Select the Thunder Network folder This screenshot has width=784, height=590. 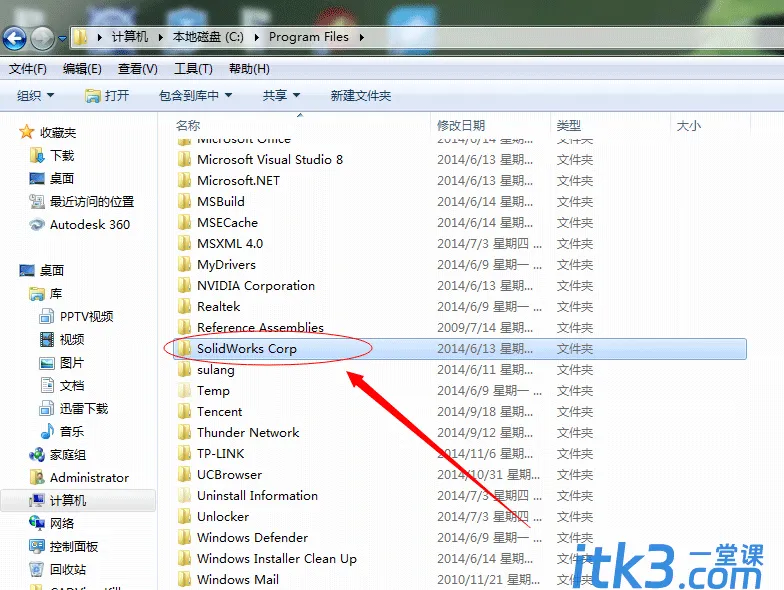point(248,432)
